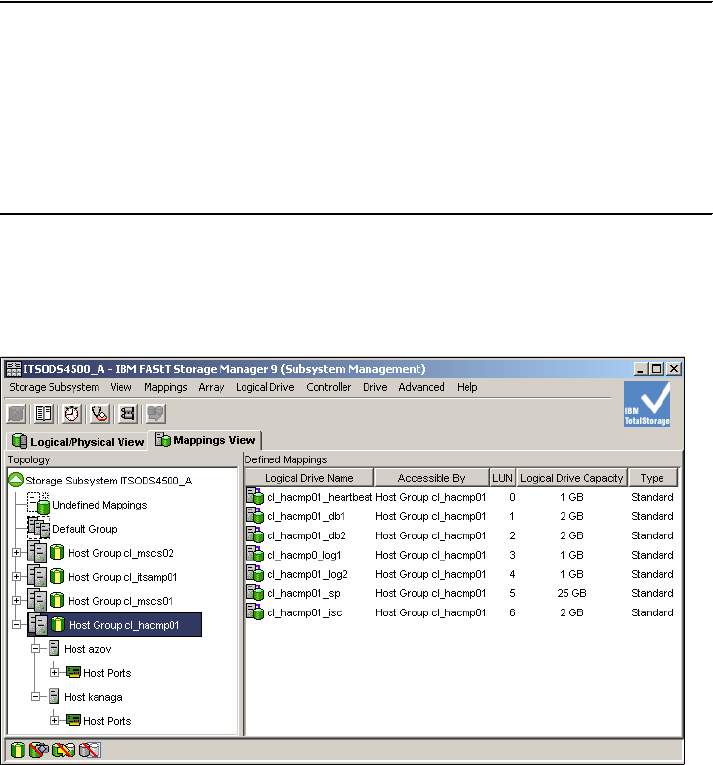The height and width of the screenshot is (765, 713).
Task: Expand Host Group cl_itsamp01
Action: pos(17,577)
